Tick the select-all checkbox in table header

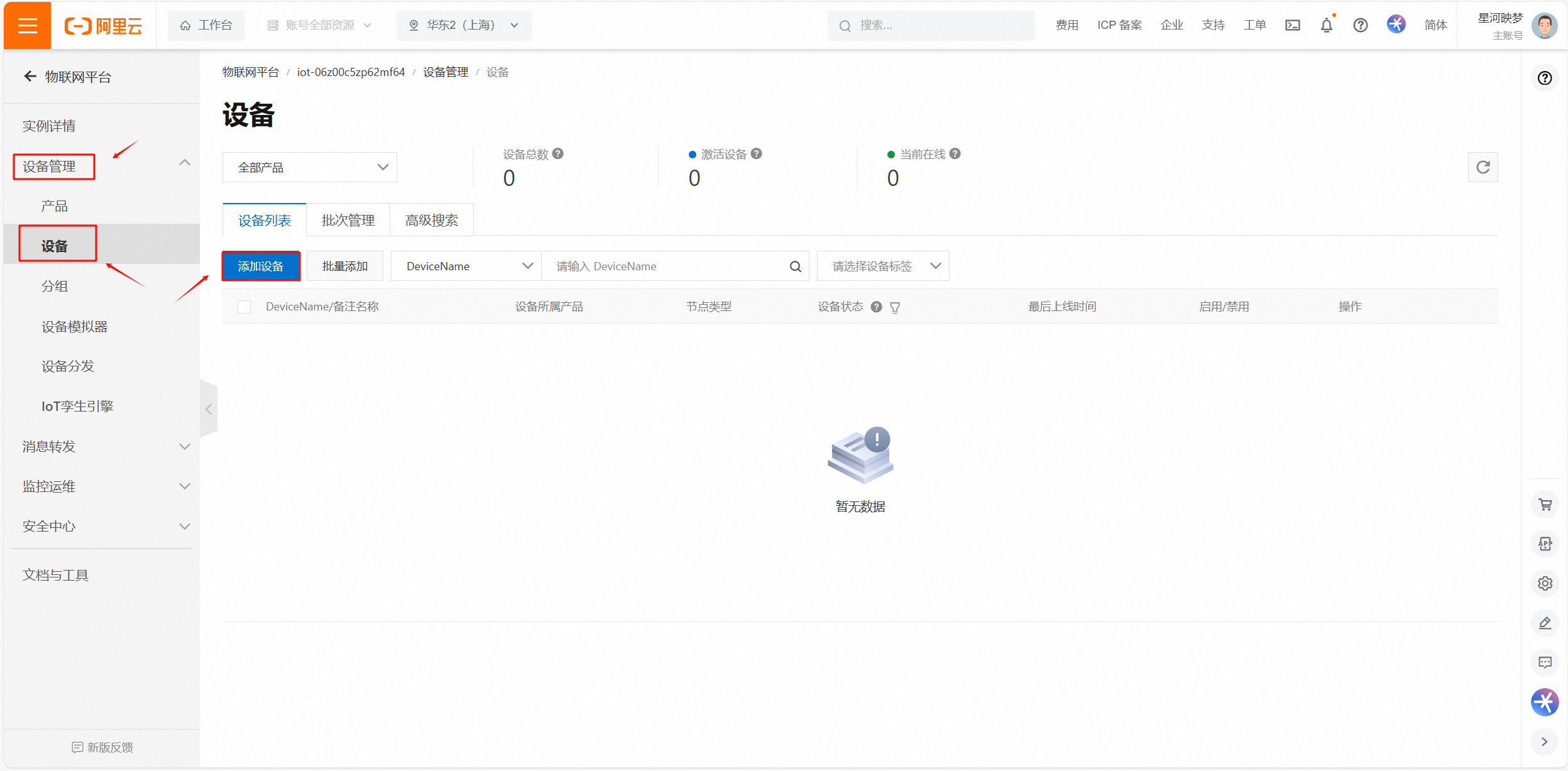tap(244, 307)
